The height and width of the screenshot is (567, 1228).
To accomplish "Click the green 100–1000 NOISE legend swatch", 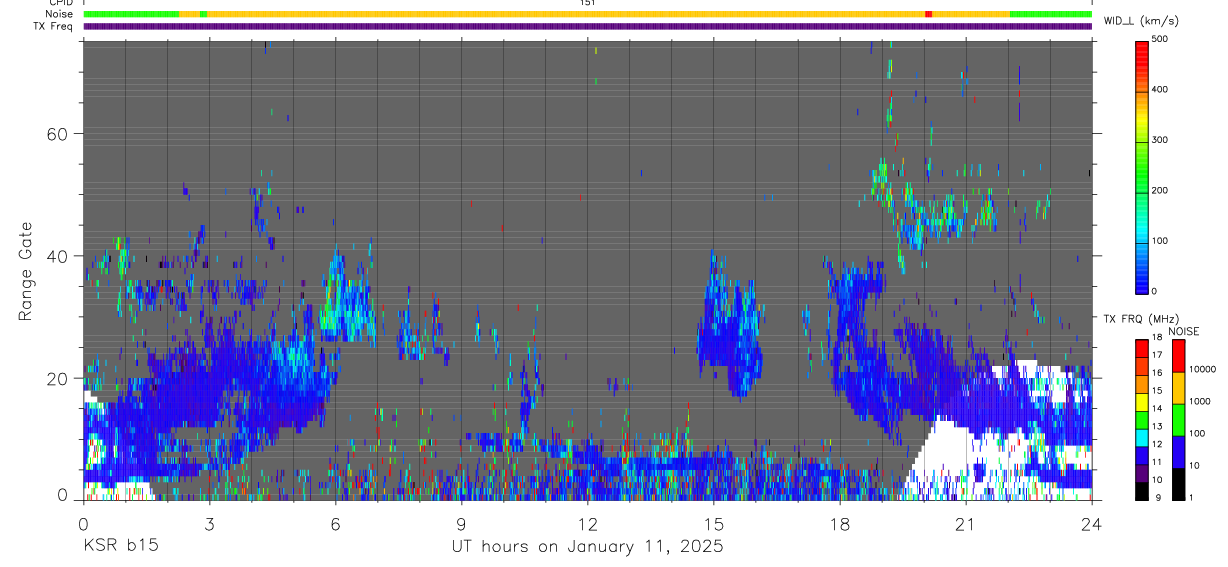I will coord(1177,420).
